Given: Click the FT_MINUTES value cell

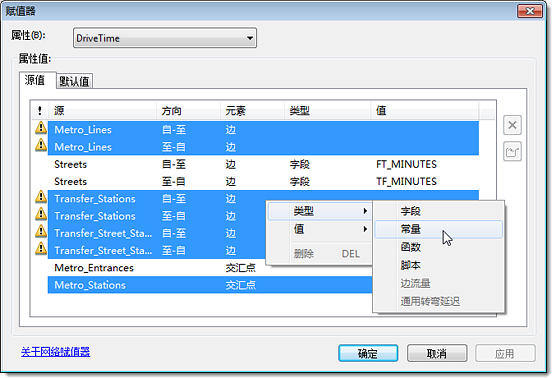Looking at the screenshot, I should pyautogui.click(x=406, y=164).
